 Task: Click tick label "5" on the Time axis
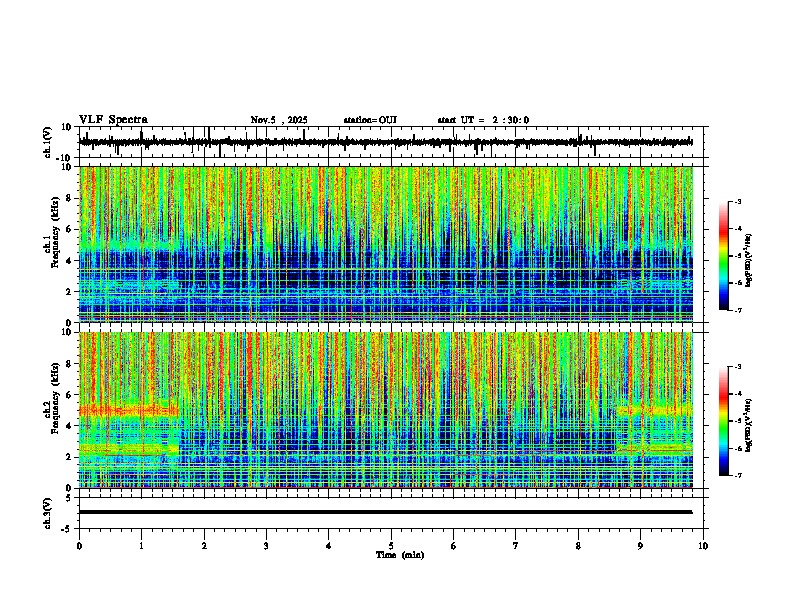[391, 546]
